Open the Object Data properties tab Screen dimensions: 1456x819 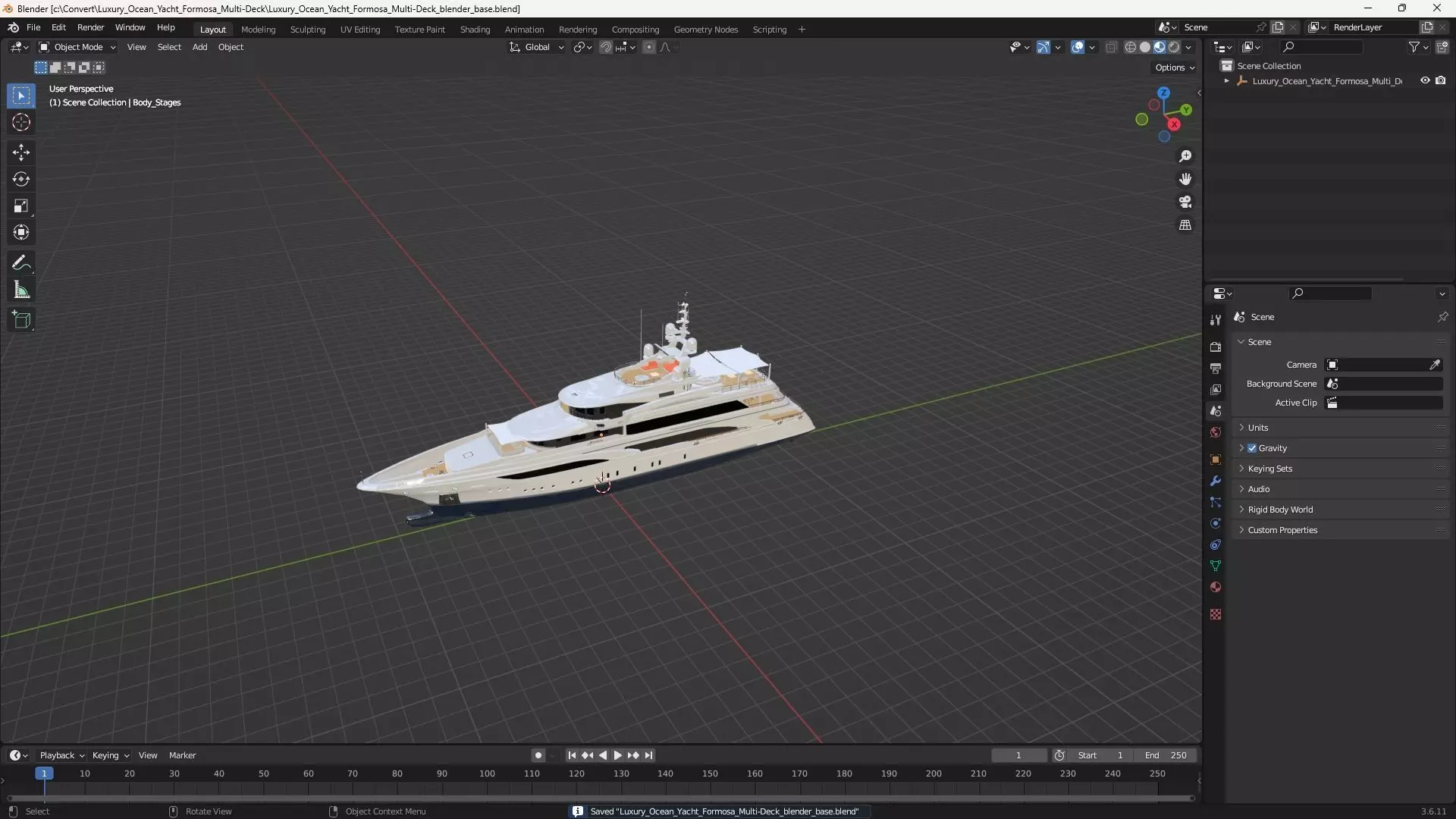click(x=1216, y=566)
